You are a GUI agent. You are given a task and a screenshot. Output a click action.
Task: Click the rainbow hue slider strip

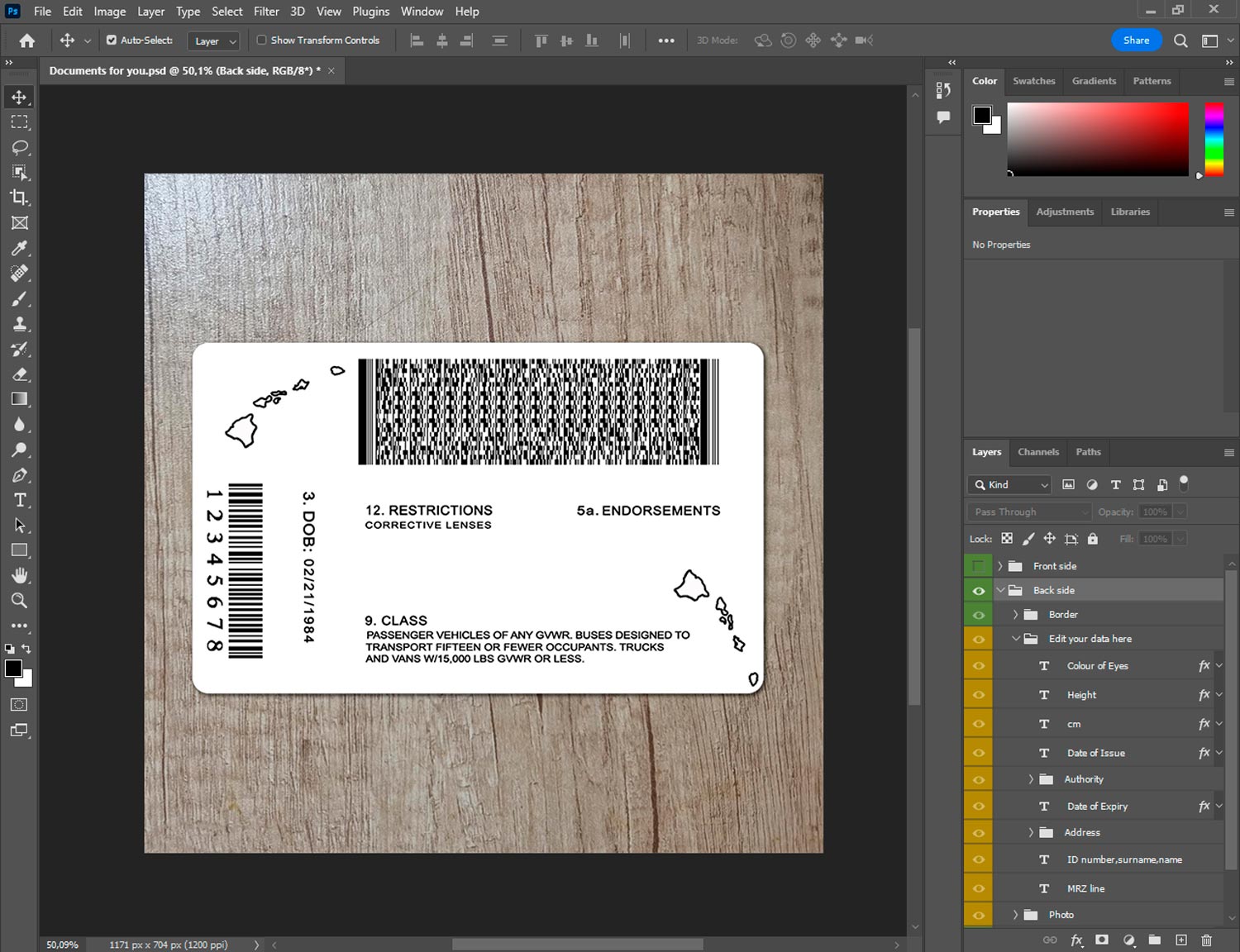[x=1214, y=139]
